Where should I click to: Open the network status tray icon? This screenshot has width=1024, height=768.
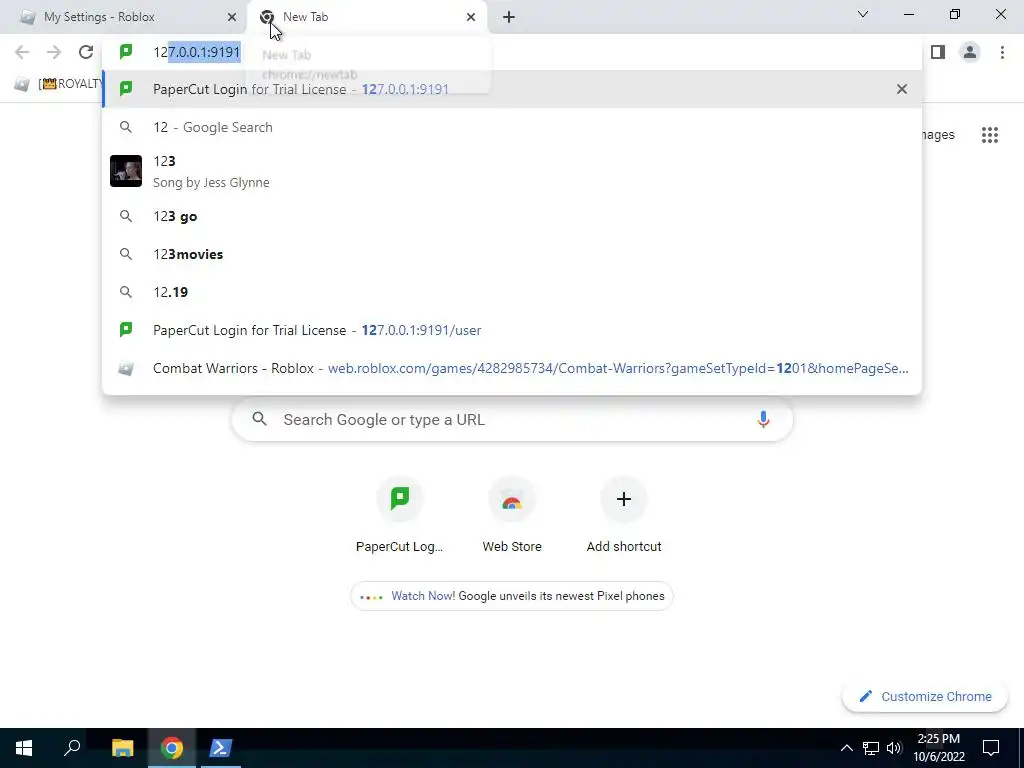coord(871,748)
